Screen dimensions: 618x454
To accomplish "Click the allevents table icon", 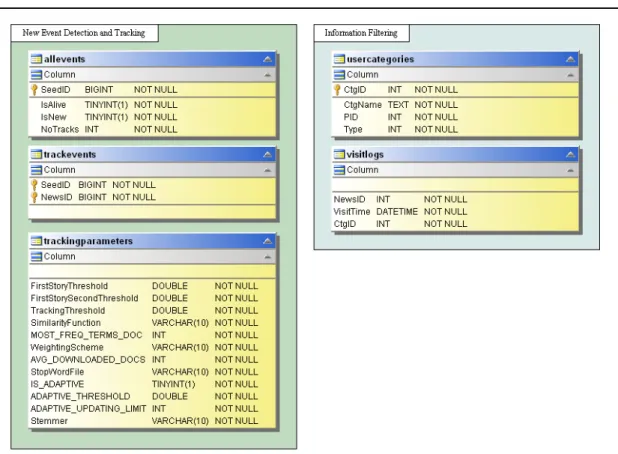I will pyautogui.click(x=36, y=59).
